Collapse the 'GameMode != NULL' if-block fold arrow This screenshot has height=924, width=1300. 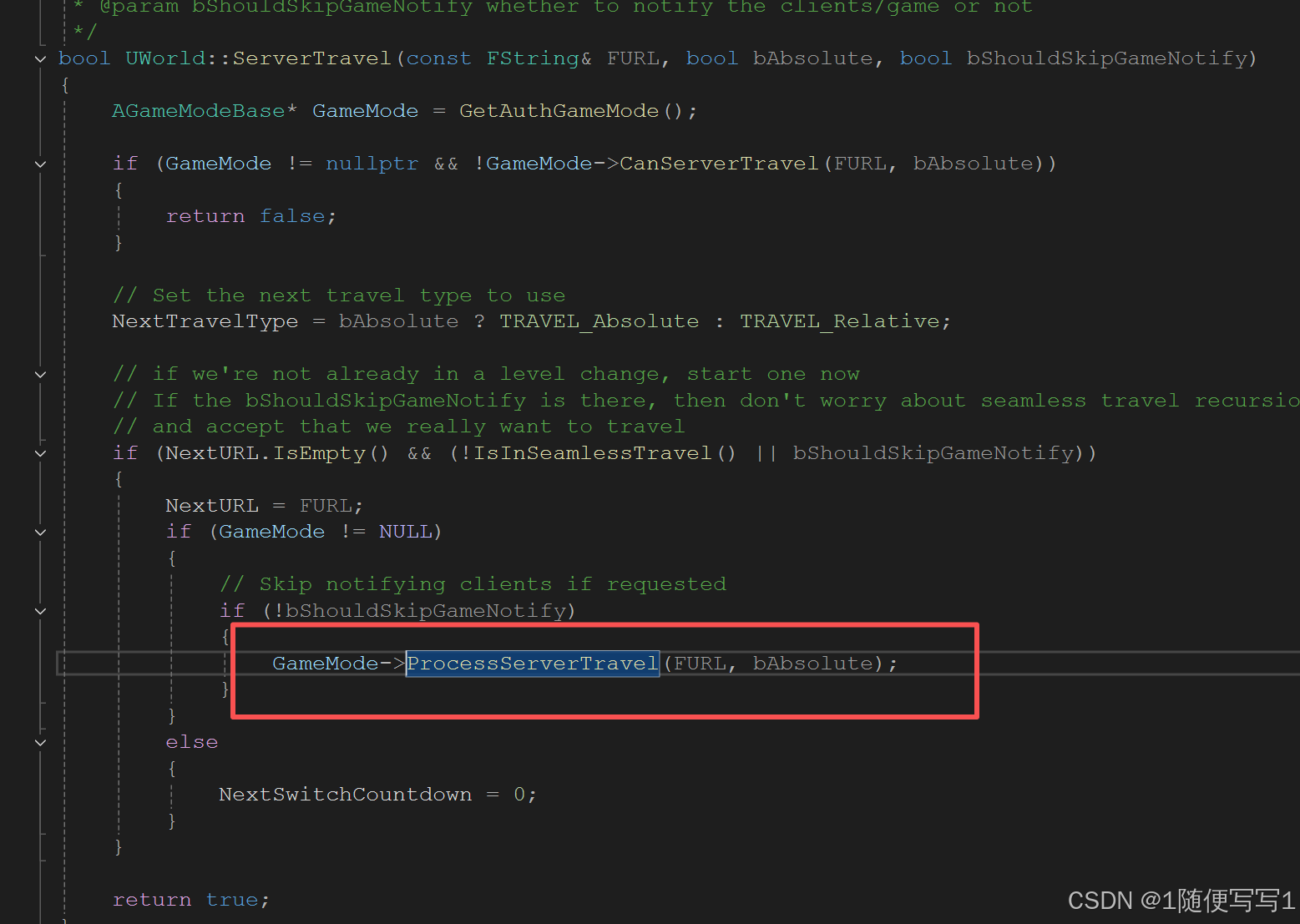pos(40,532)
